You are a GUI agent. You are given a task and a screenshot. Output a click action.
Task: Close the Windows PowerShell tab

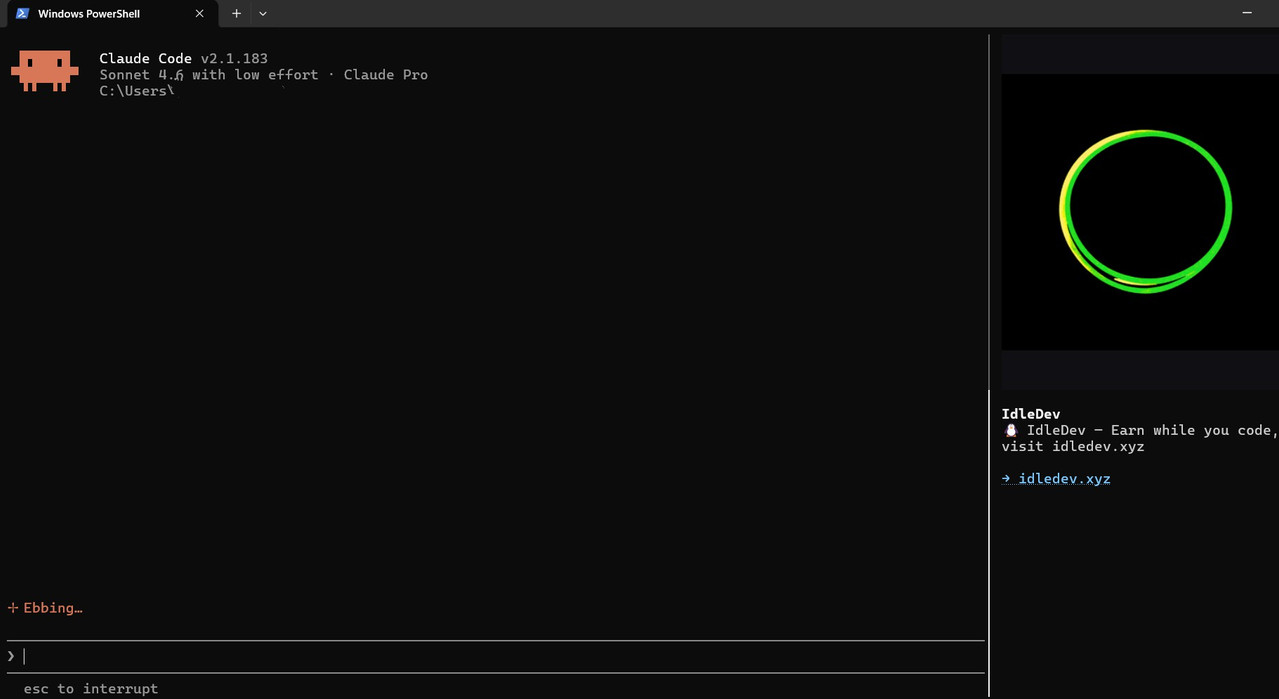click(x=199, y=14)
